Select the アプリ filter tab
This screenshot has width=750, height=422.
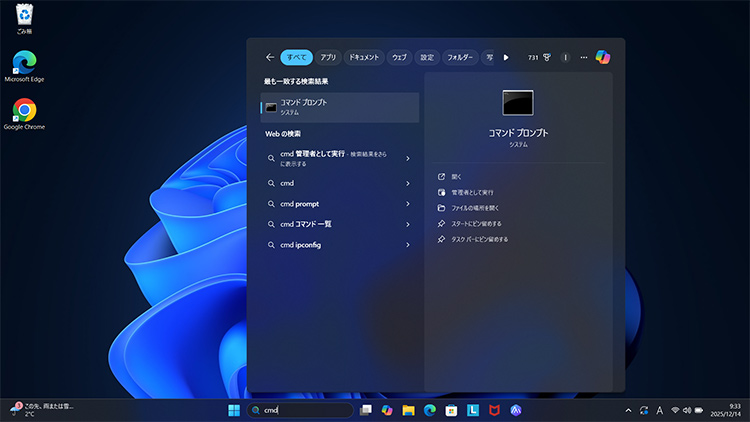pos(329,57)
